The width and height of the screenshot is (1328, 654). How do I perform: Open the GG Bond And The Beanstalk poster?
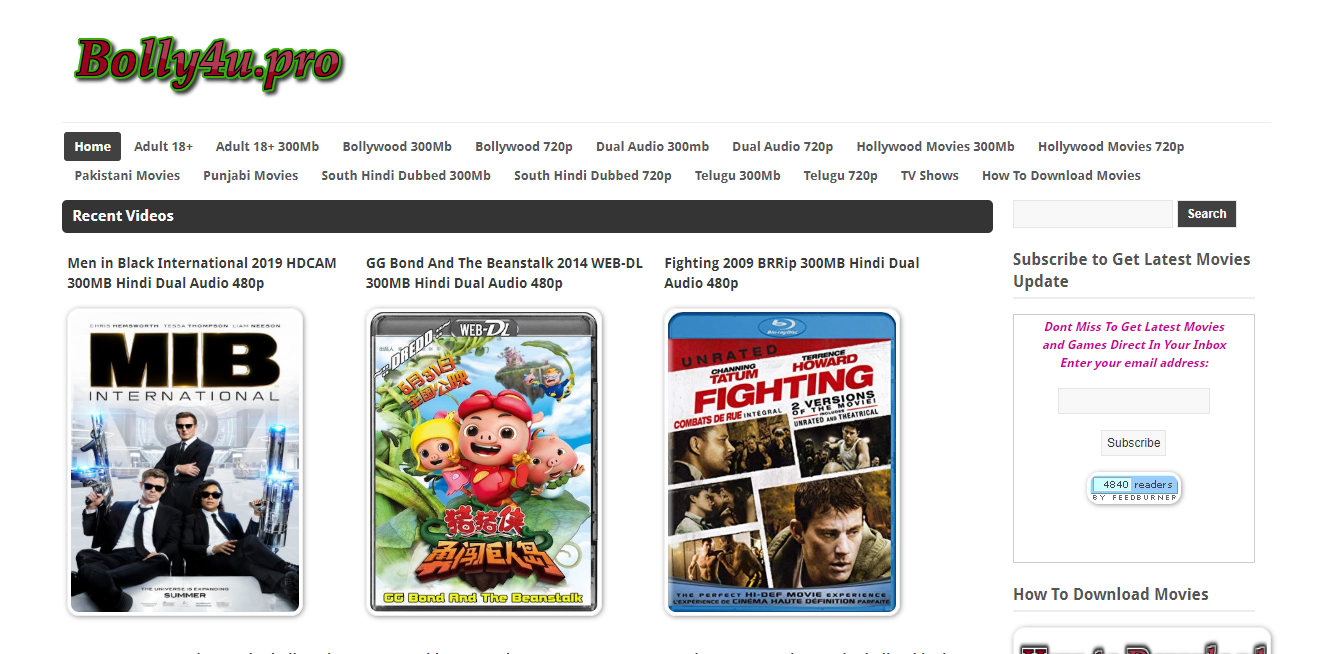tap(484, 461)
